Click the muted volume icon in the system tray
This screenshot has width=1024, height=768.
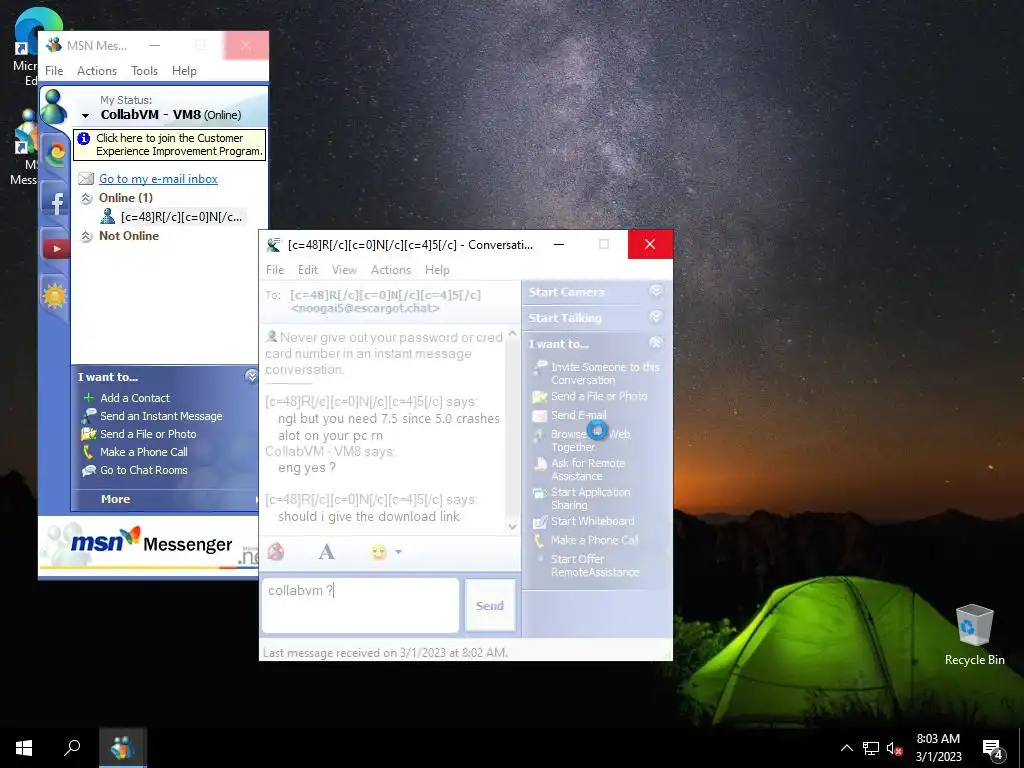click(894, 748)
